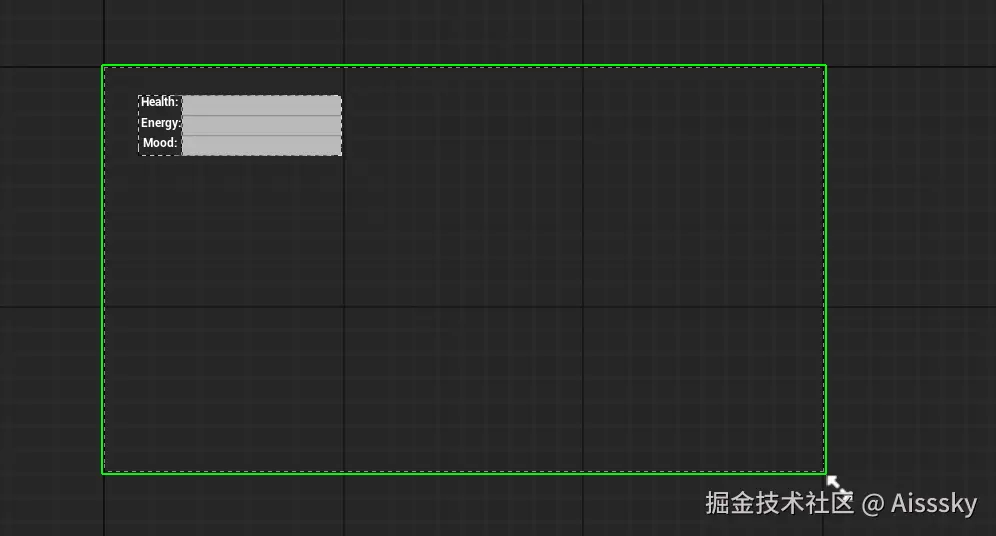This screenshot has height=536, width=996.
Task: Click the bottom-left corner of green canvas
Action: 103,473
